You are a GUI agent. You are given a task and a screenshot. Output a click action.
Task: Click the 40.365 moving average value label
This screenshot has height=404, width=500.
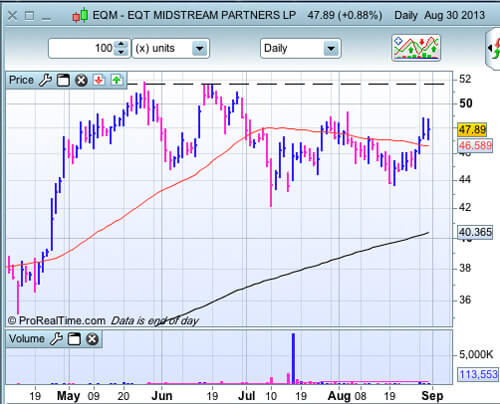pos(475,232)
